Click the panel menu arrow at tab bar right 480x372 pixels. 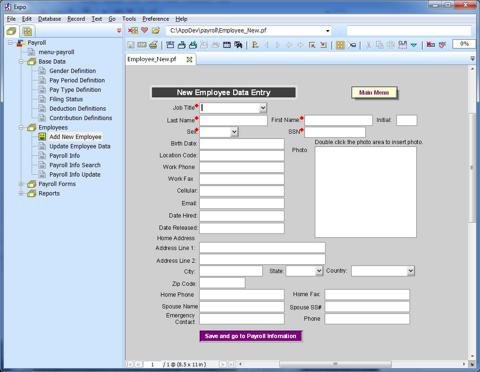472,59
